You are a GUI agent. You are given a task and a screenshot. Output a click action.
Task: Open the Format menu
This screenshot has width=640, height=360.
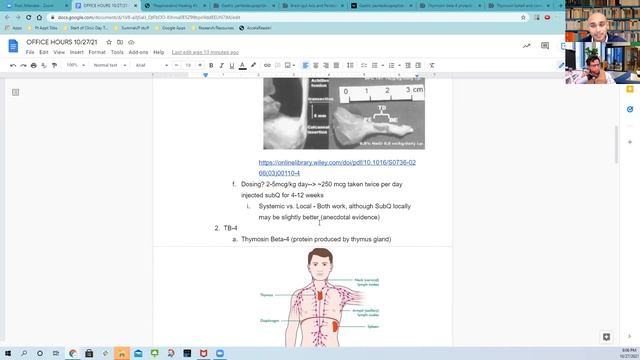point(97,52)
